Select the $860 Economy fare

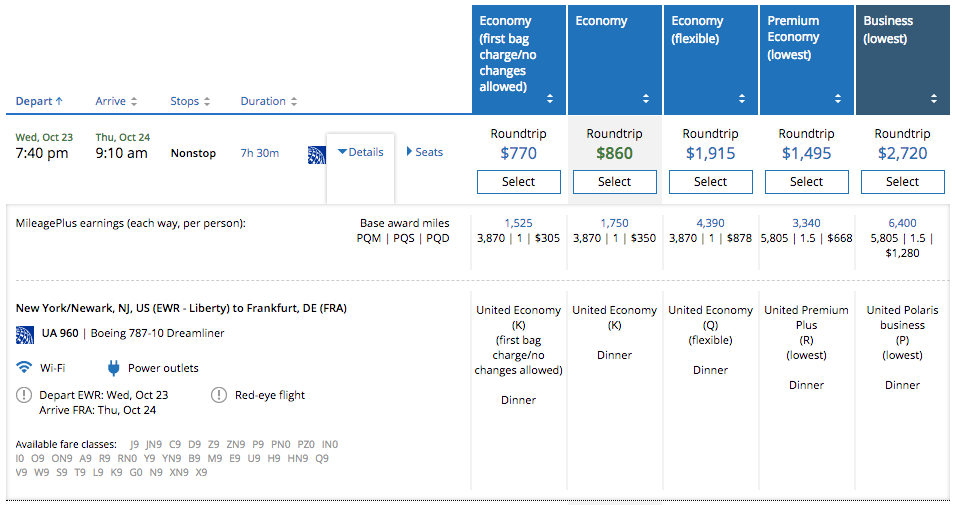point(614,182)
